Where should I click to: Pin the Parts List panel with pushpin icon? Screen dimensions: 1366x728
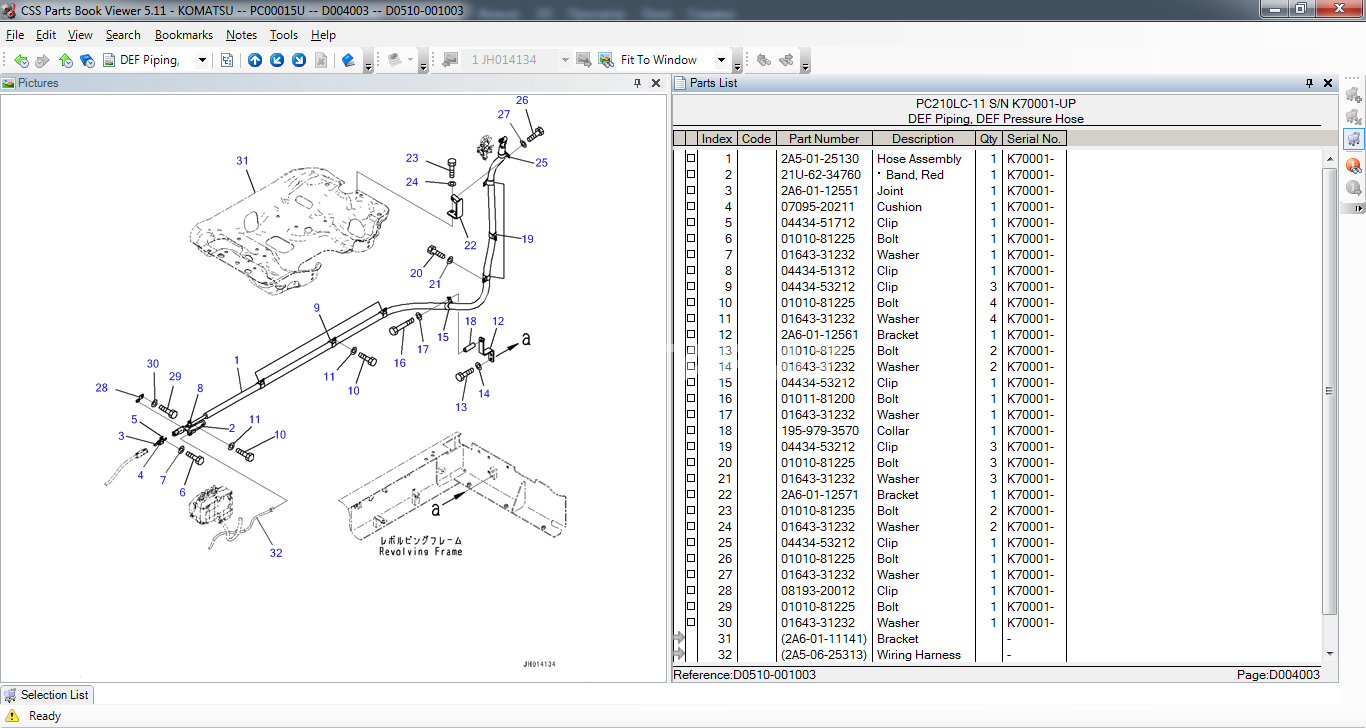[1309, 84]
